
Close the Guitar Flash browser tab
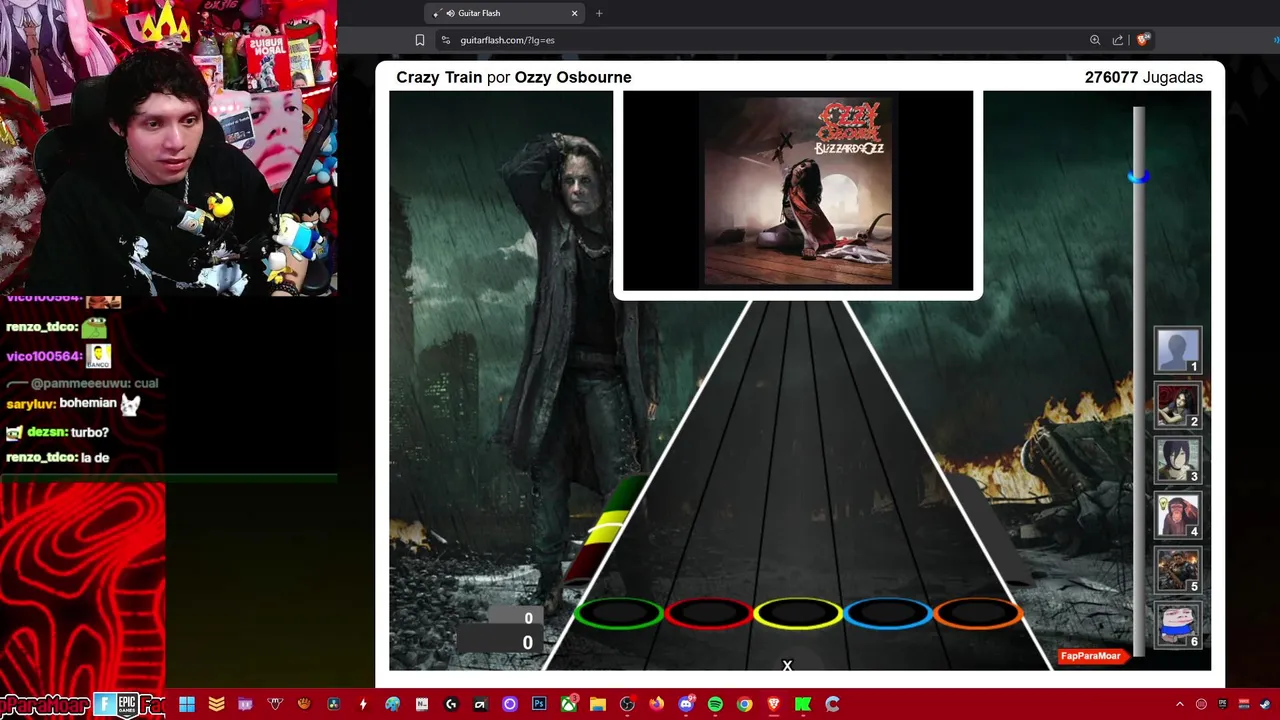[575, 13]
